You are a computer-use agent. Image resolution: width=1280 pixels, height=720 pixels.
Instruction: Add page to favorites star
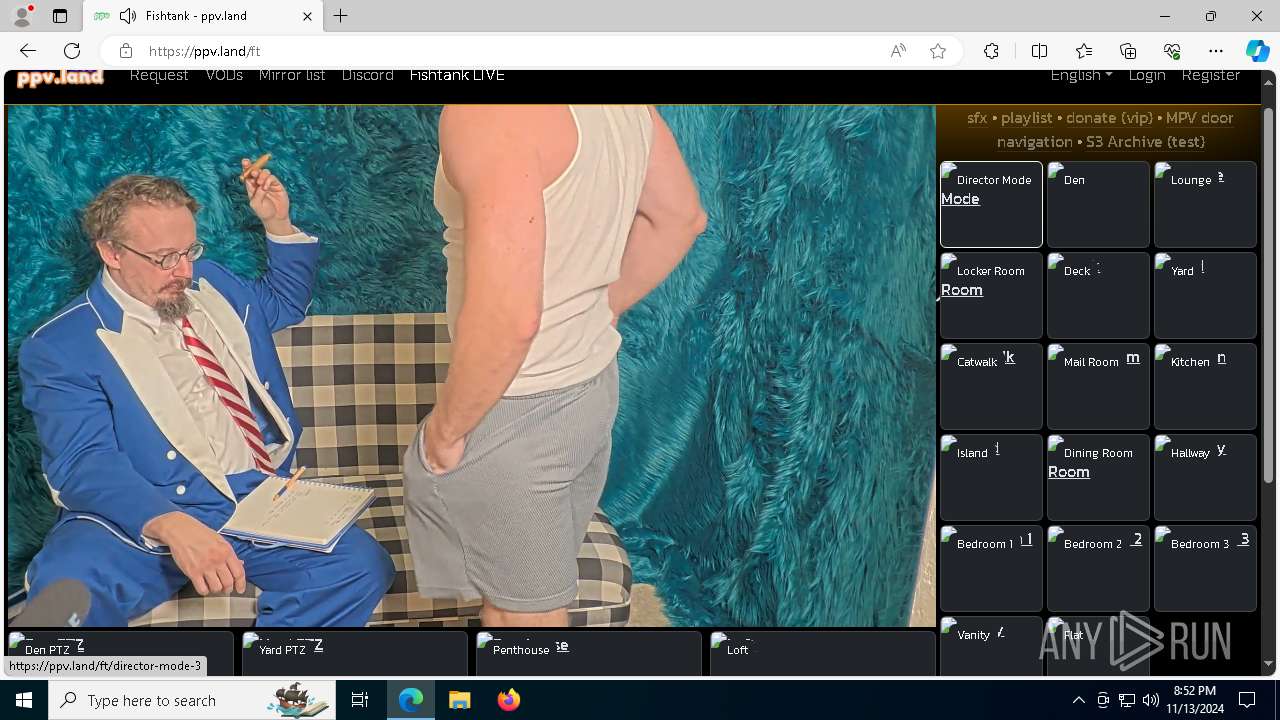click(938, 51)
